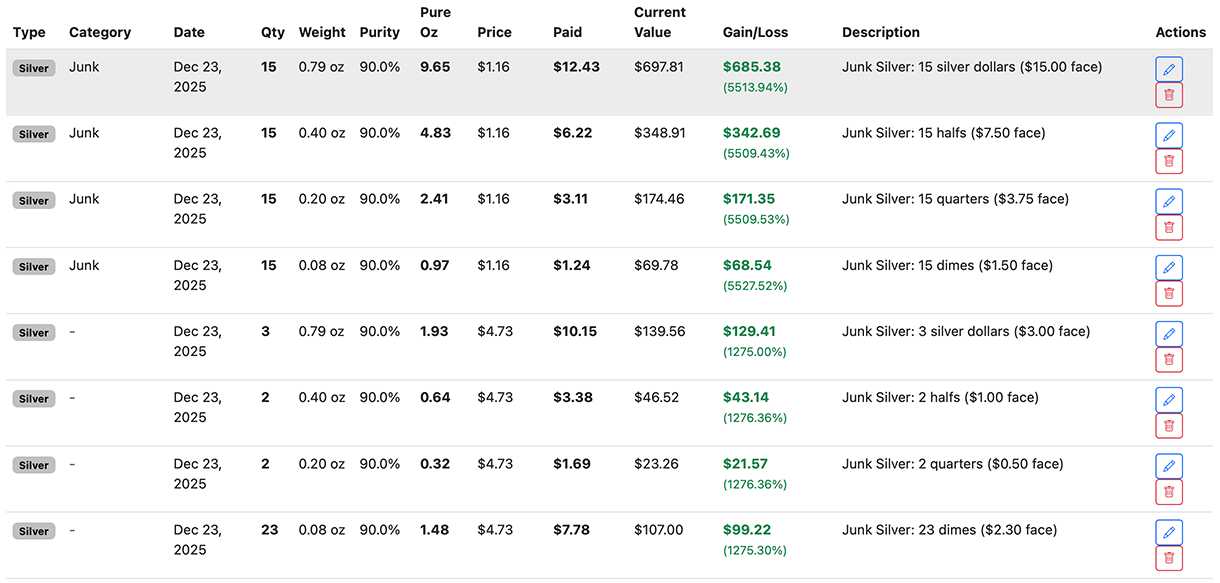Click the Current Value column header
Screen dimensions: 1220x583
click(661, 22)
